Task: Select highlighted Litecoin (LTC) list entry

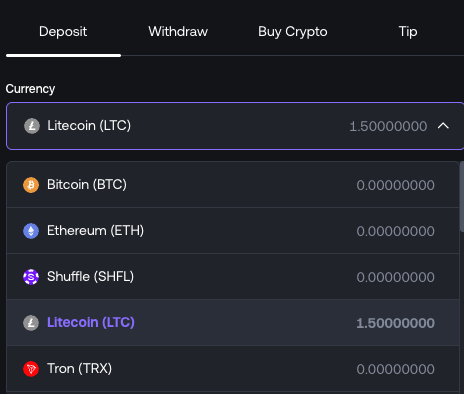Action: (233, 323)
